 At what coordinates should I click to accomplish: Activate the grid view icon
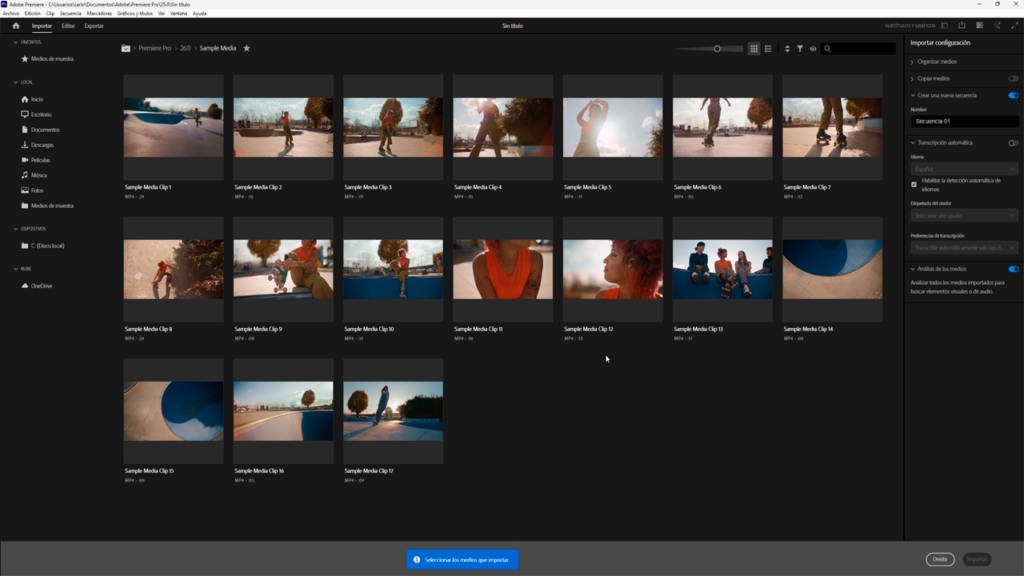(x=753, y=48)
